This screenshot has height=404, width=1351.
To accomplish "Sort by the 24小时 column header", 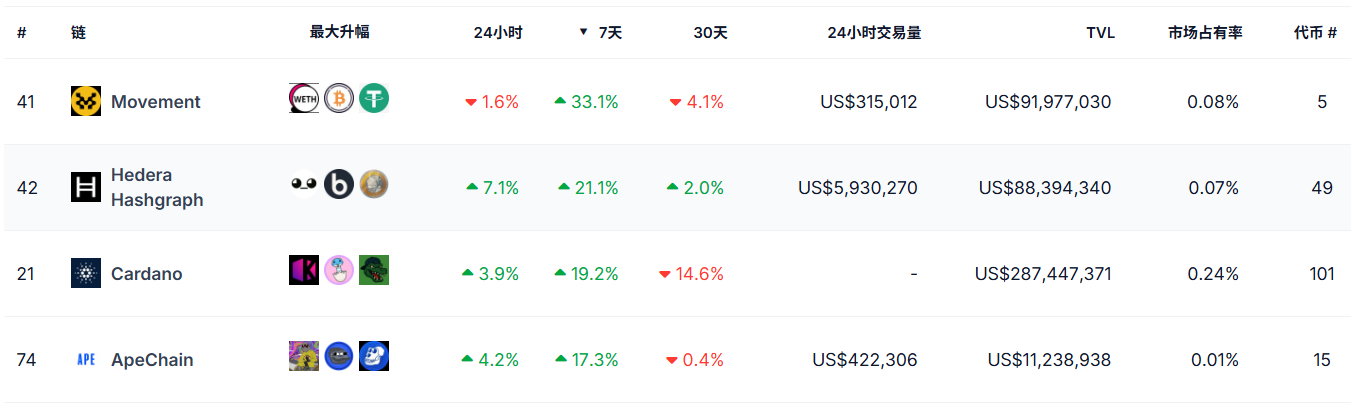I will [498, 33].
